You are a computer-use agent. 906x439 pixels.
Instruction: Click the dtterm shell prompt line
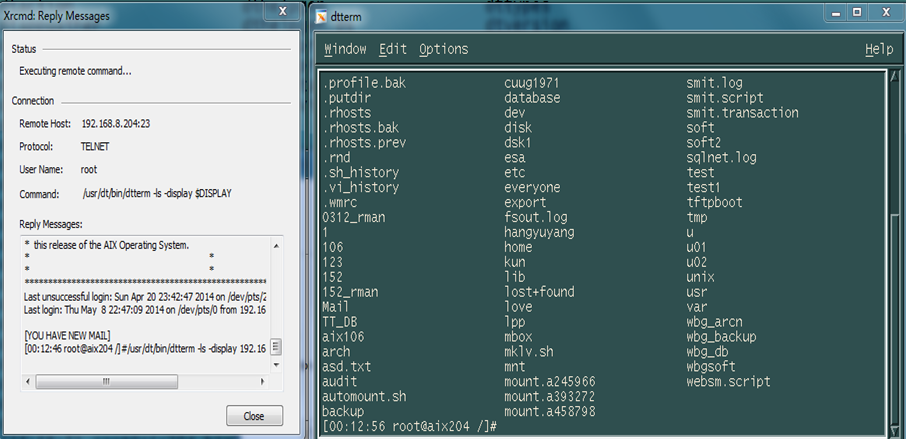[410, 427]
